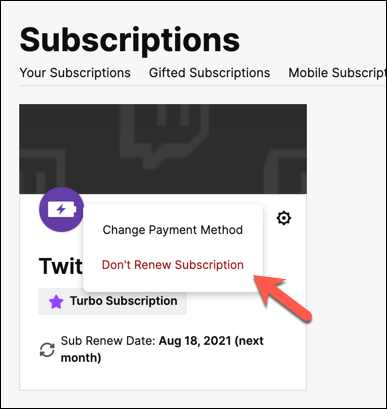Click the purple star icon
The height and width of the screenshot is (409, 387).
tap(56, 302)
